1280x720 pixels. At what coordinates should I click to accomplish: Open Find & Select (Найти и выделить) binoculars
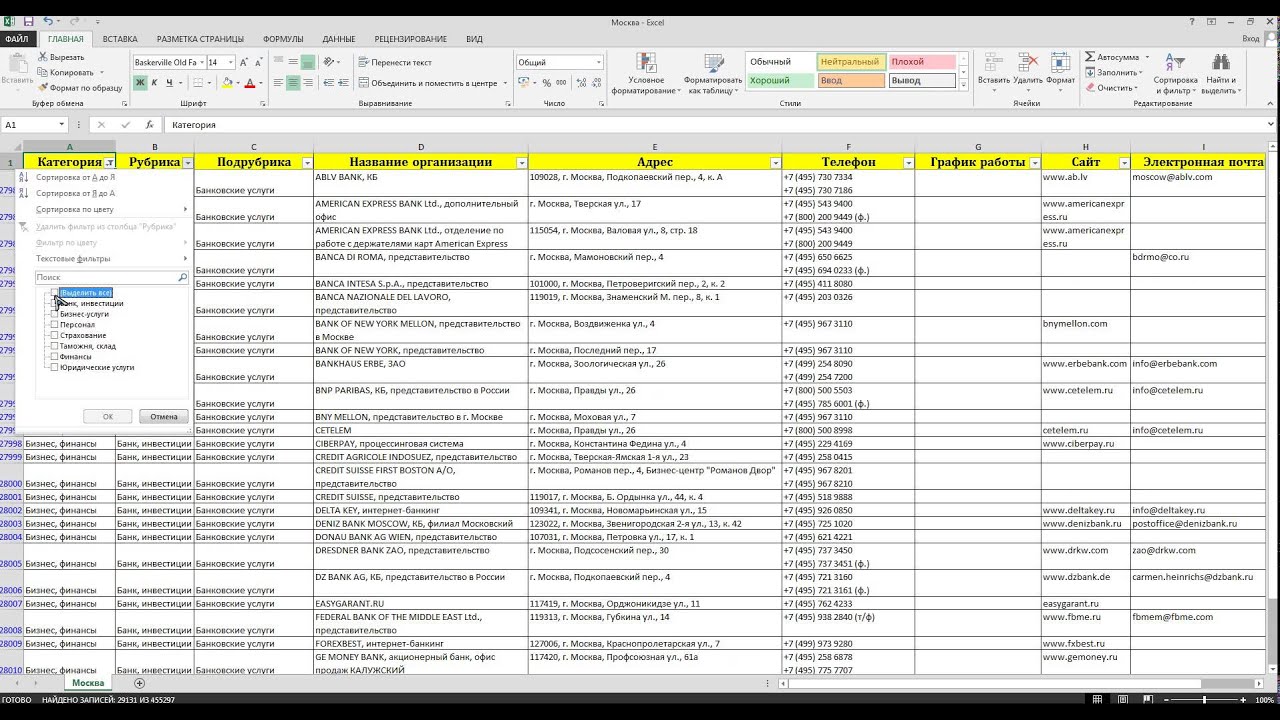pos(1219,72)
